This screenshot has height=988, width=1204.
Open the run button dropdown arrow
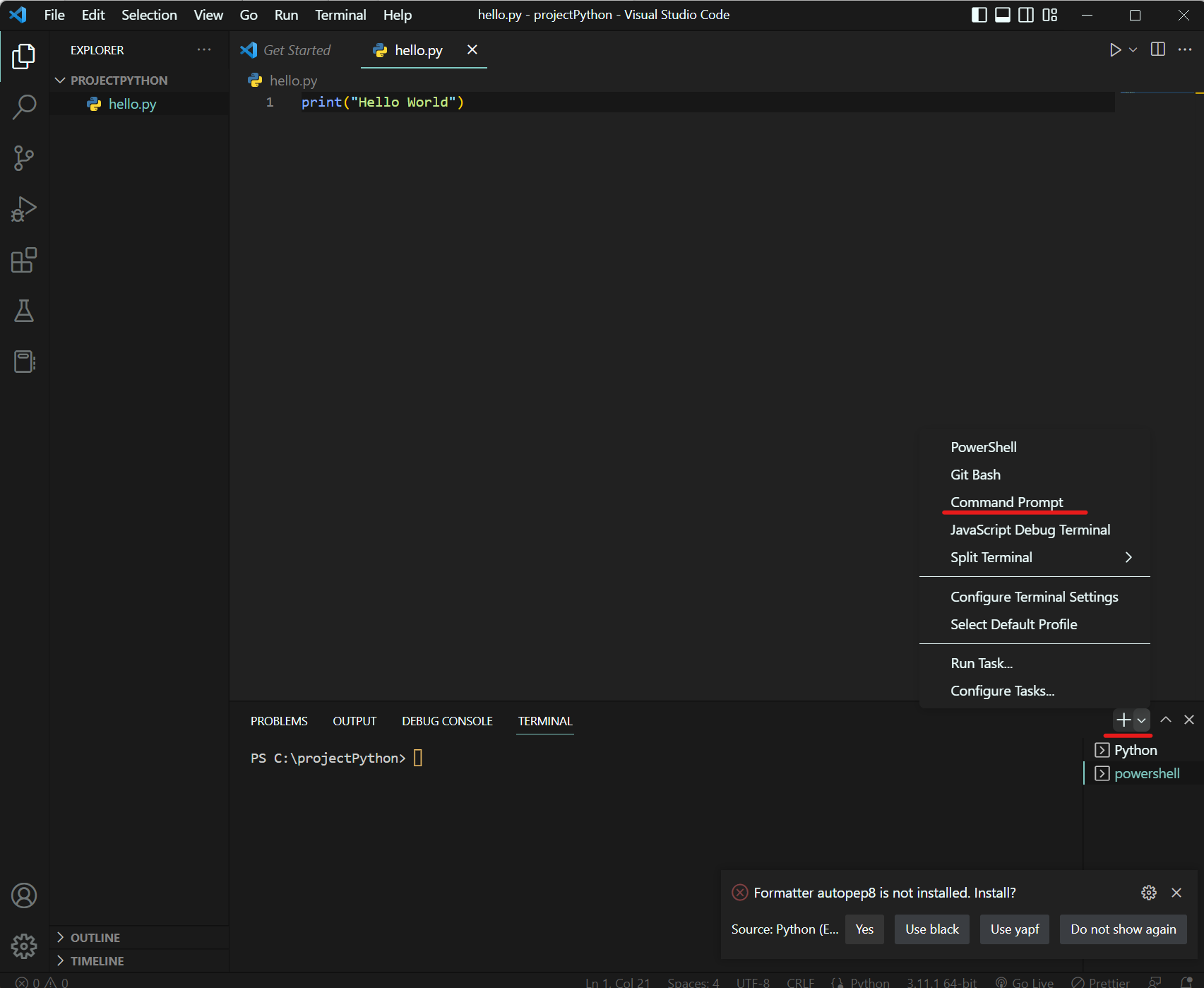pos(1133,49)
